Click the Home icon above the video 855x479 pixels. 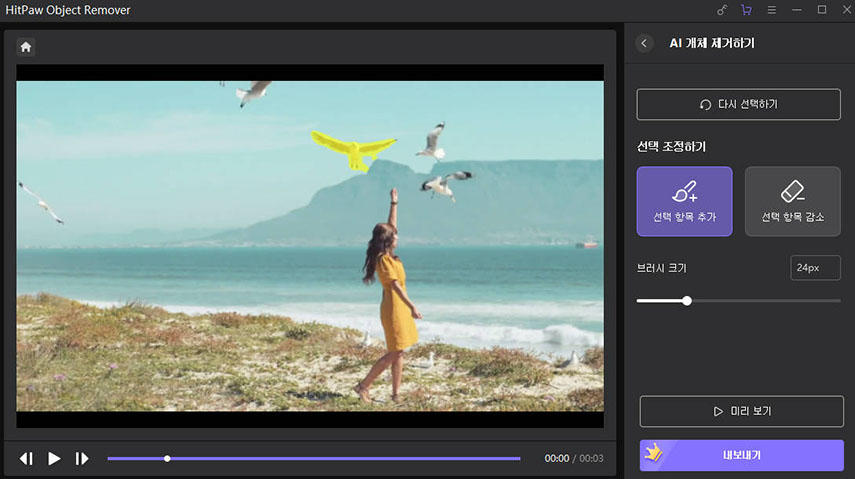point(26,47)
